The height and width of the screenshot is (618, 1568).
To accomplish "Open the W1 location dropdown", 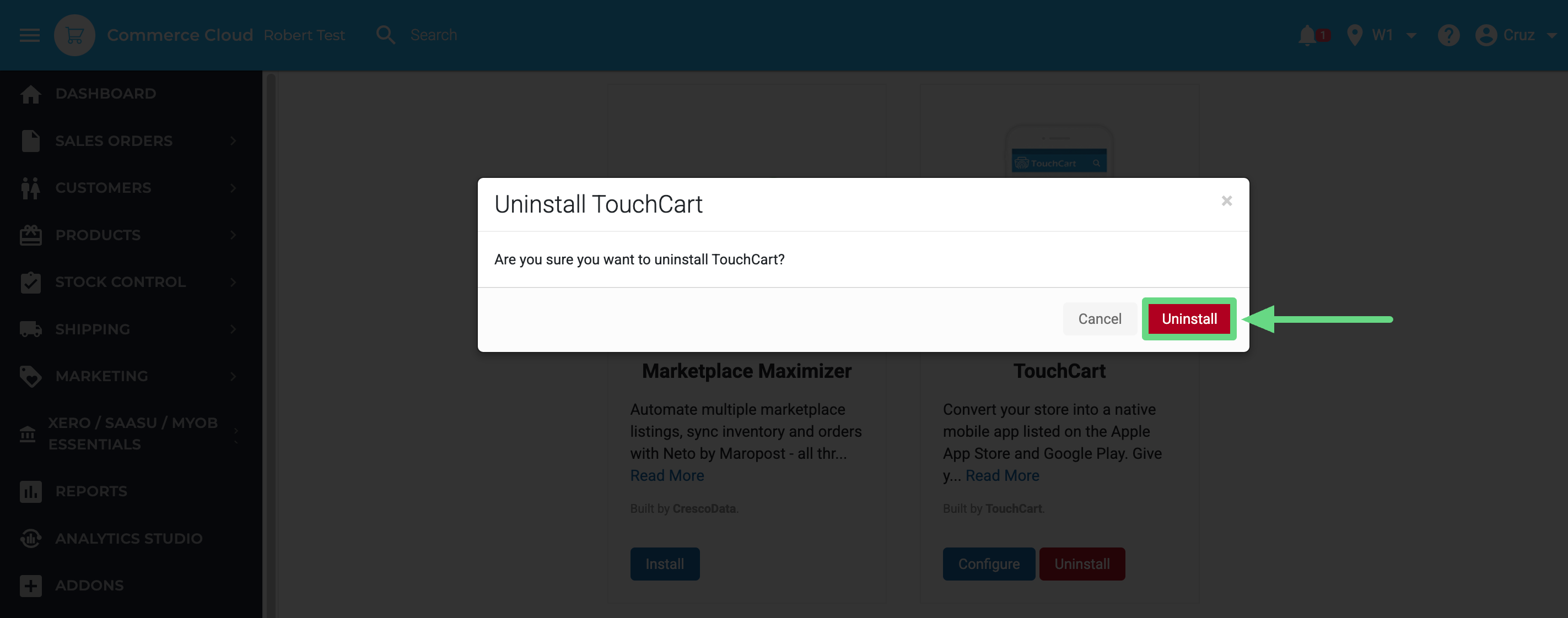I will 1393,35.
